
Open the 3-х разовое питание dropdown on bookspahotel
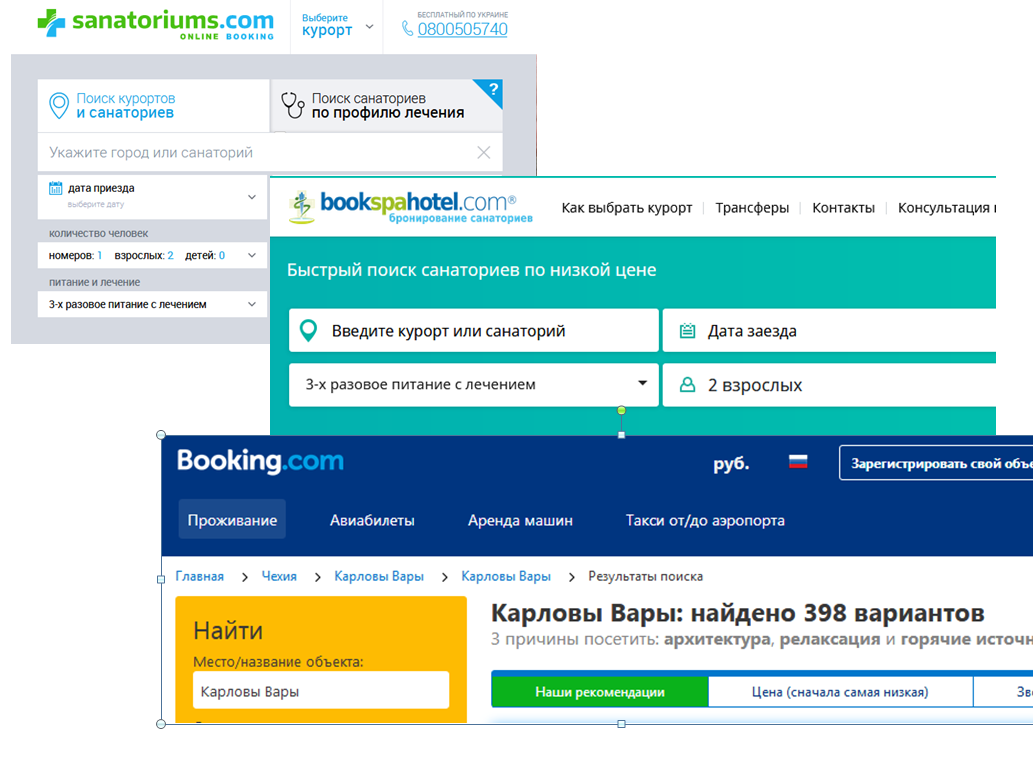click(474, 385)
